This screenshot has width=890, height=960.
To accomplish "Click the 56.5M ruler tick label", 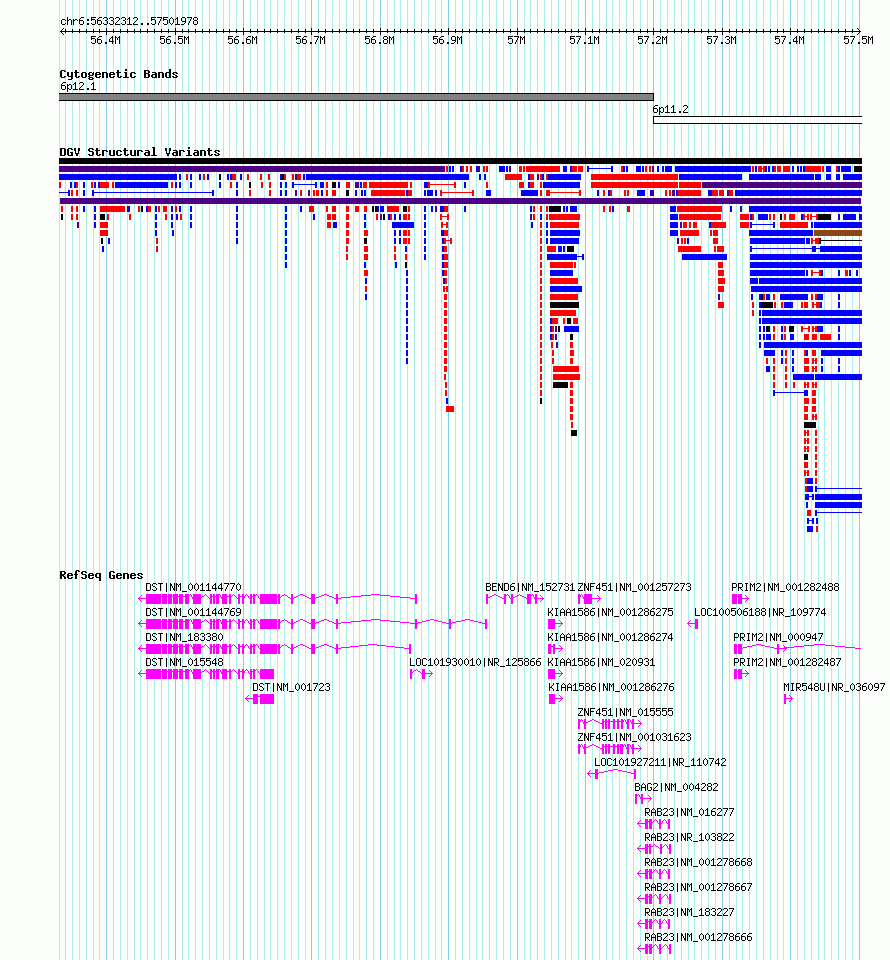I will (x=174, y=40).
